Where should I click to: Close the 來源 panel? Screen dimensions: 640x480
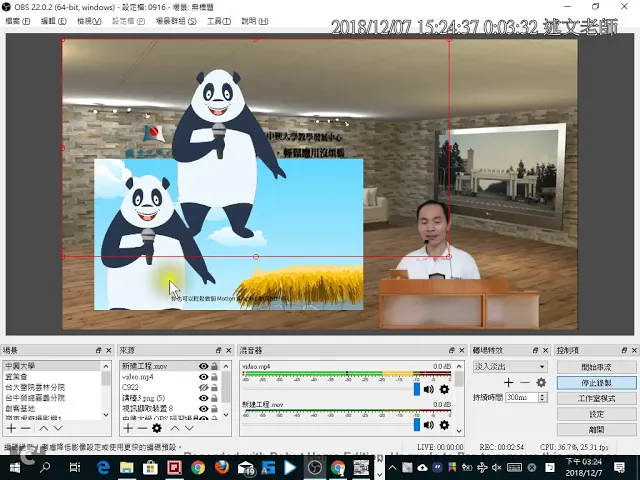click(229, 350)
